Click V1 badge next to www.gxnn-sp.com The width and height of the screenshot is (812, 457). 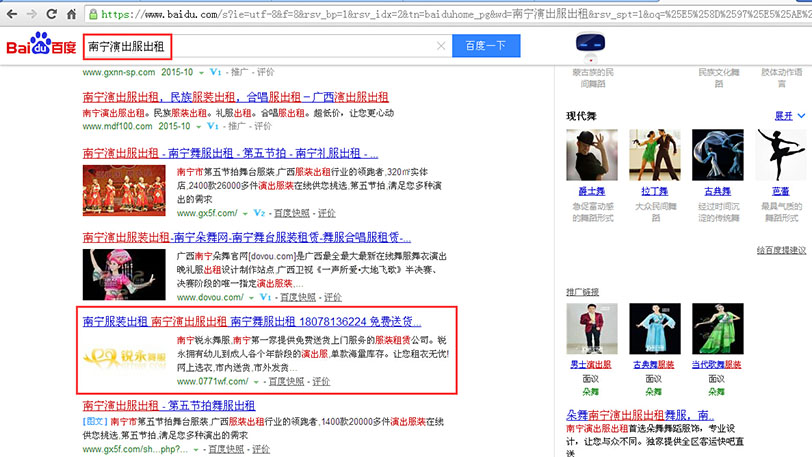click(215, 72)
